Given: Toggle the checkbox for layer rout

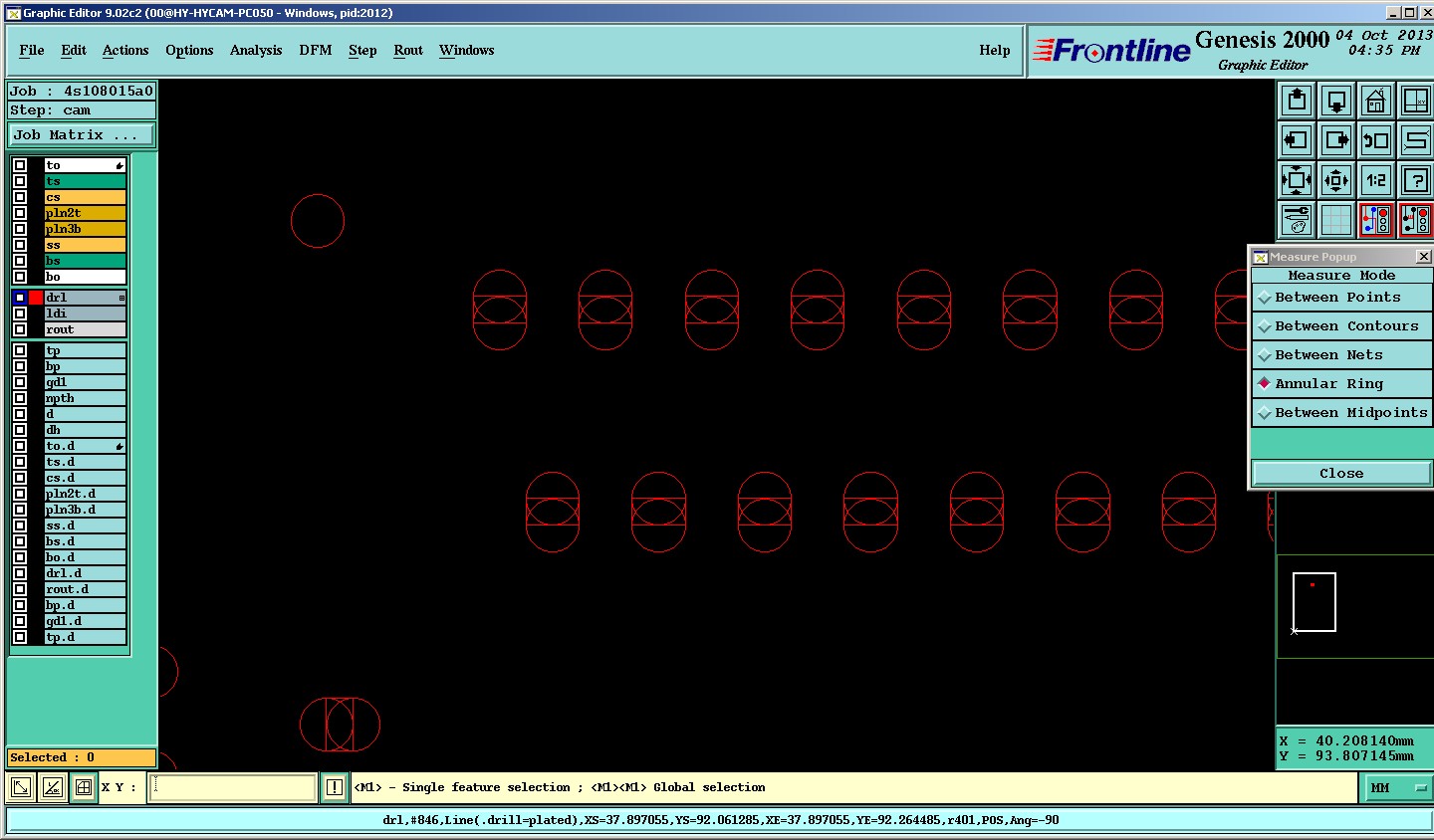Looking at the screenshot, I should (20, 329).
